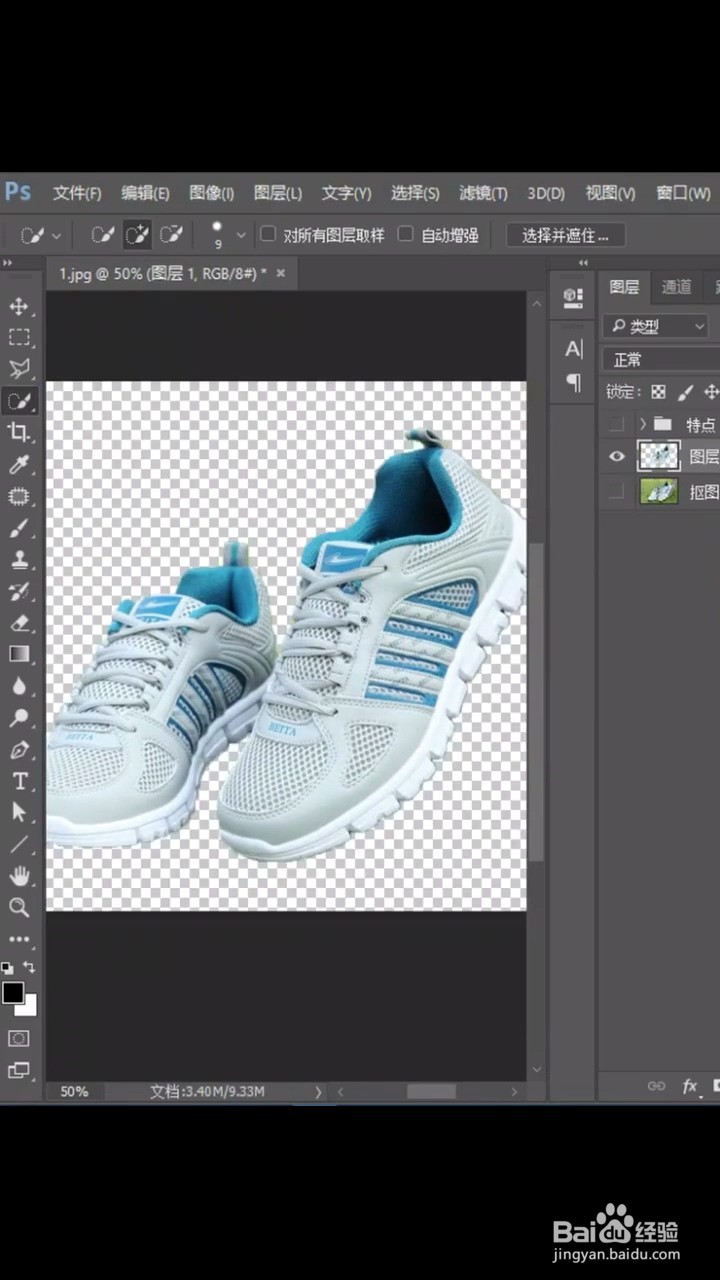The height and width of the screenshot is (1280, 720).
Task: Open the Paragraph panel icon
Action: [573, 382]
